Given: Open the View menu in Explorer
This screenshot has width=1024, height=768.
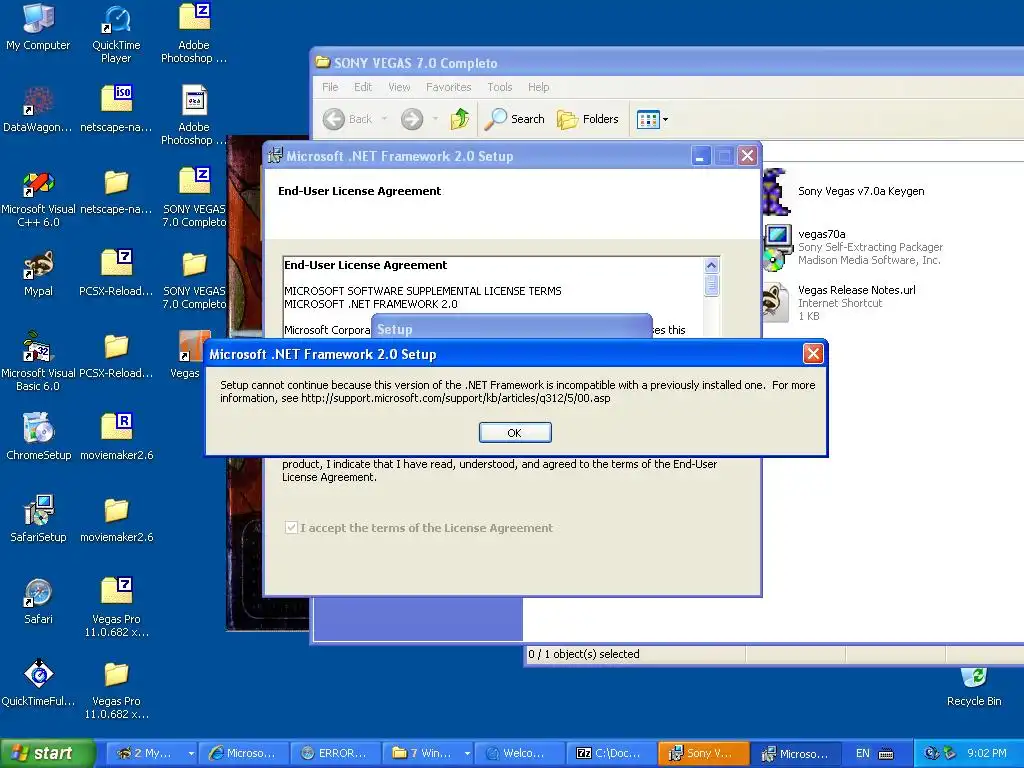Looking at the screenshot, I should pyautogui.click(x=399, y=87).
